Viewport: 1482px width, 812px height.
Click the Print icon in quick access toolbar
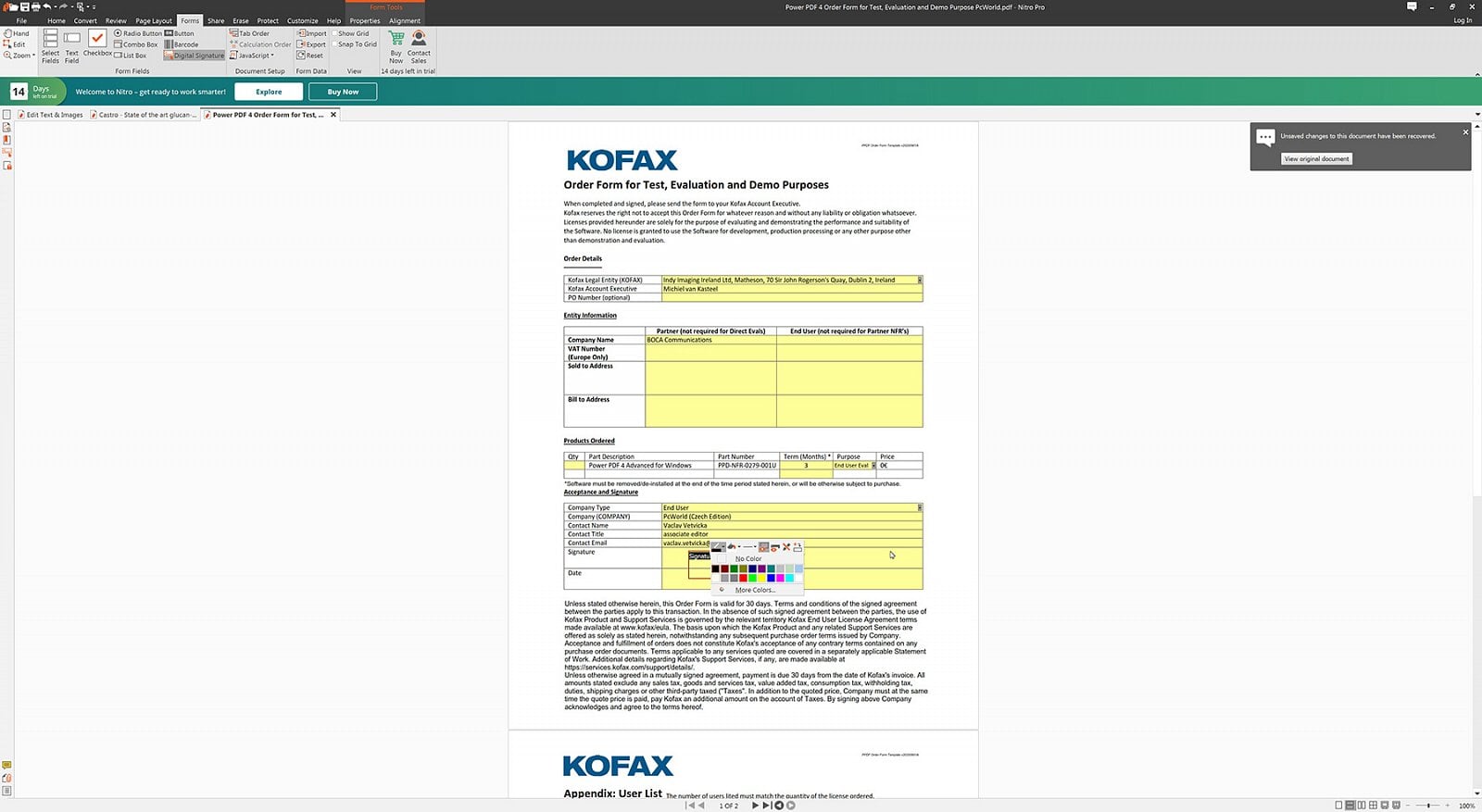click(35, 6)
